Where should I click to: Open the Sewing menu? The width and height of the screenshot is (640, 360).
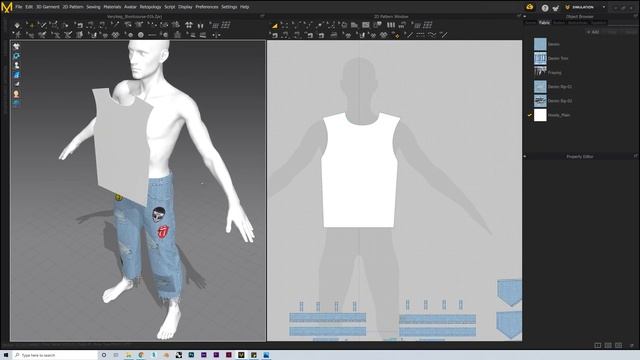pyautogui.click(x=93, y=7)
